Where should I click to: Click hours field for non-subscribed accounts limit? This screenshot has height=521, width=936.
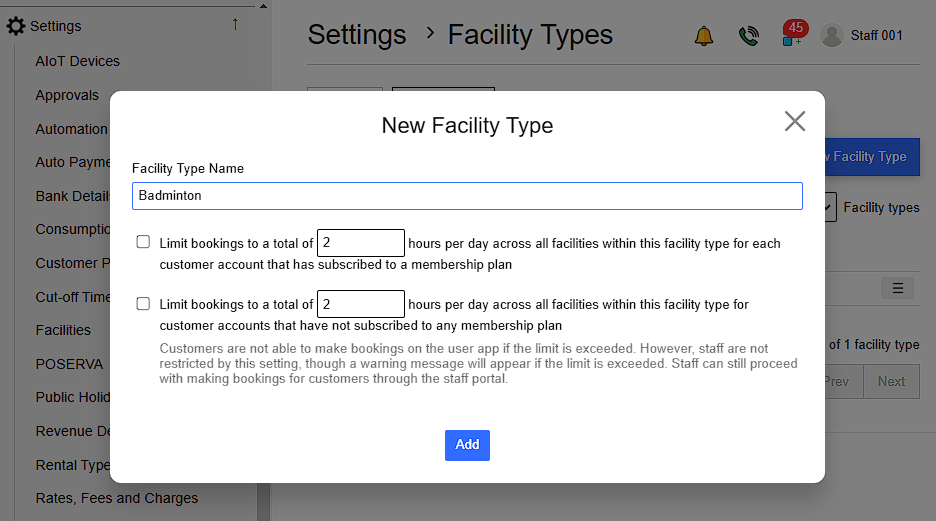[360, 304]
